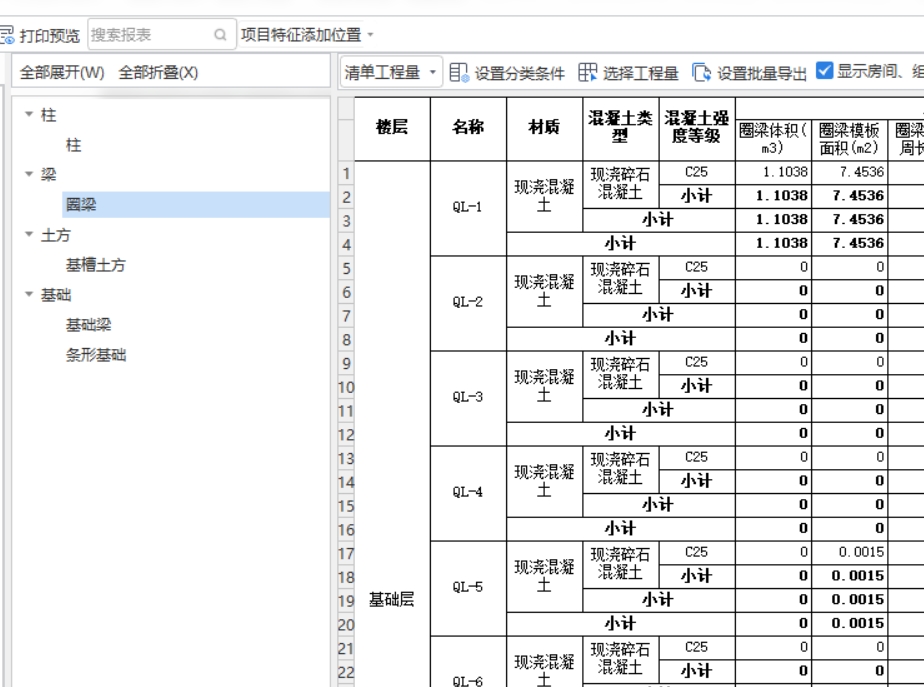The image size is (924, 687).
Task: Click the QL-3 name cell
Action: (468, 398)
